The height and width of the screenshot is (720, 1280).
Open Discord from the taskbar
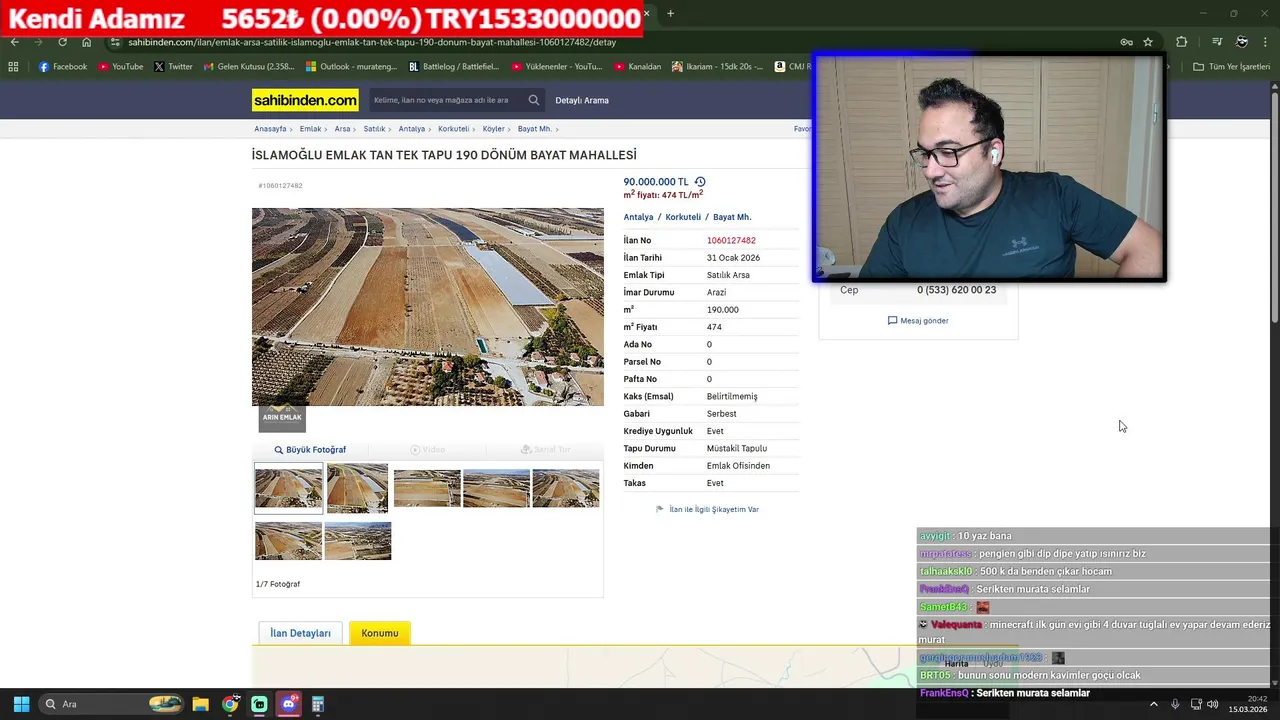click(x=289, y=704)
